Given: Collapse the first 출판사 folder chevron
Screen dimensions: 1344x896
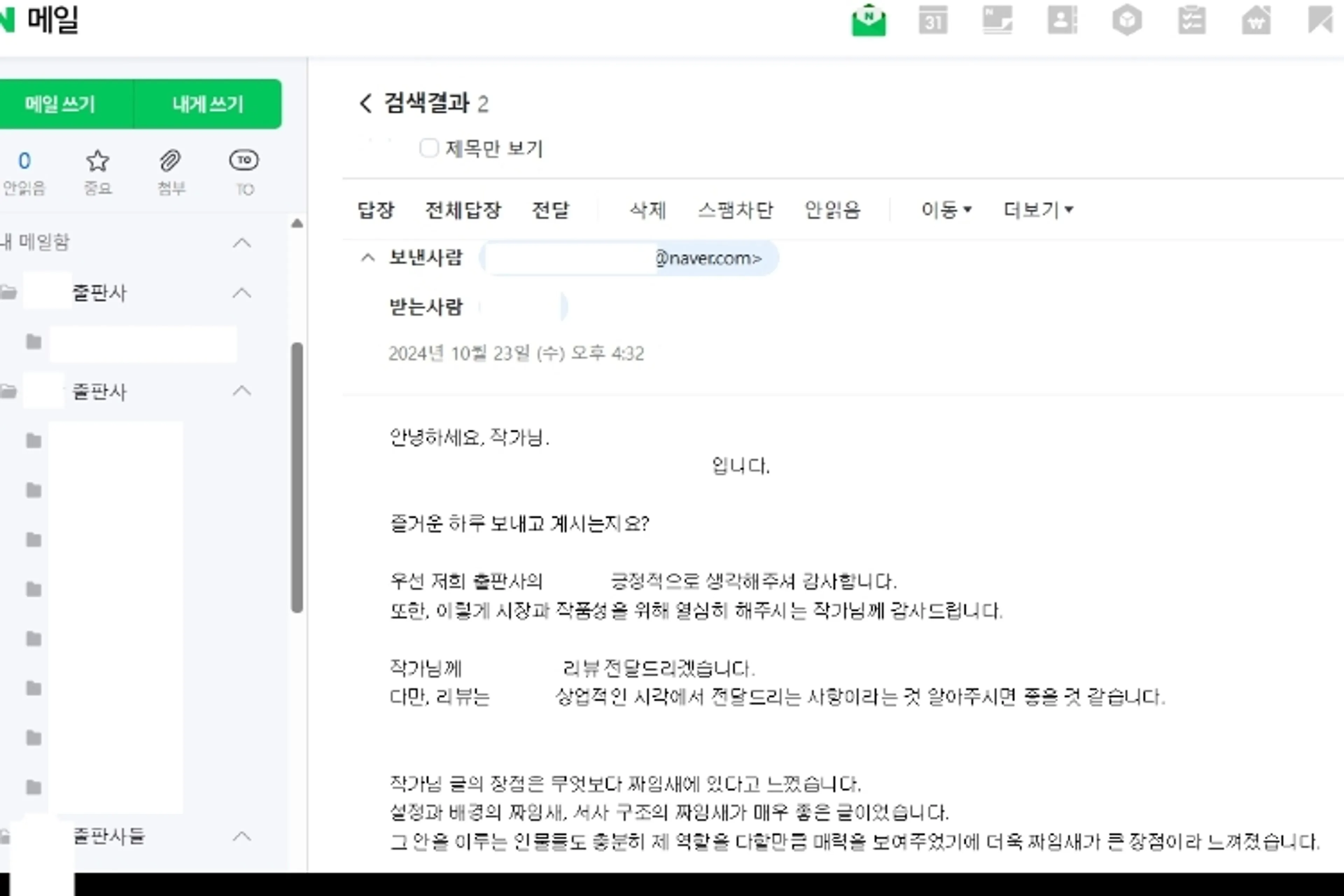Looking at the screenshot, I should tap(242, 293).
